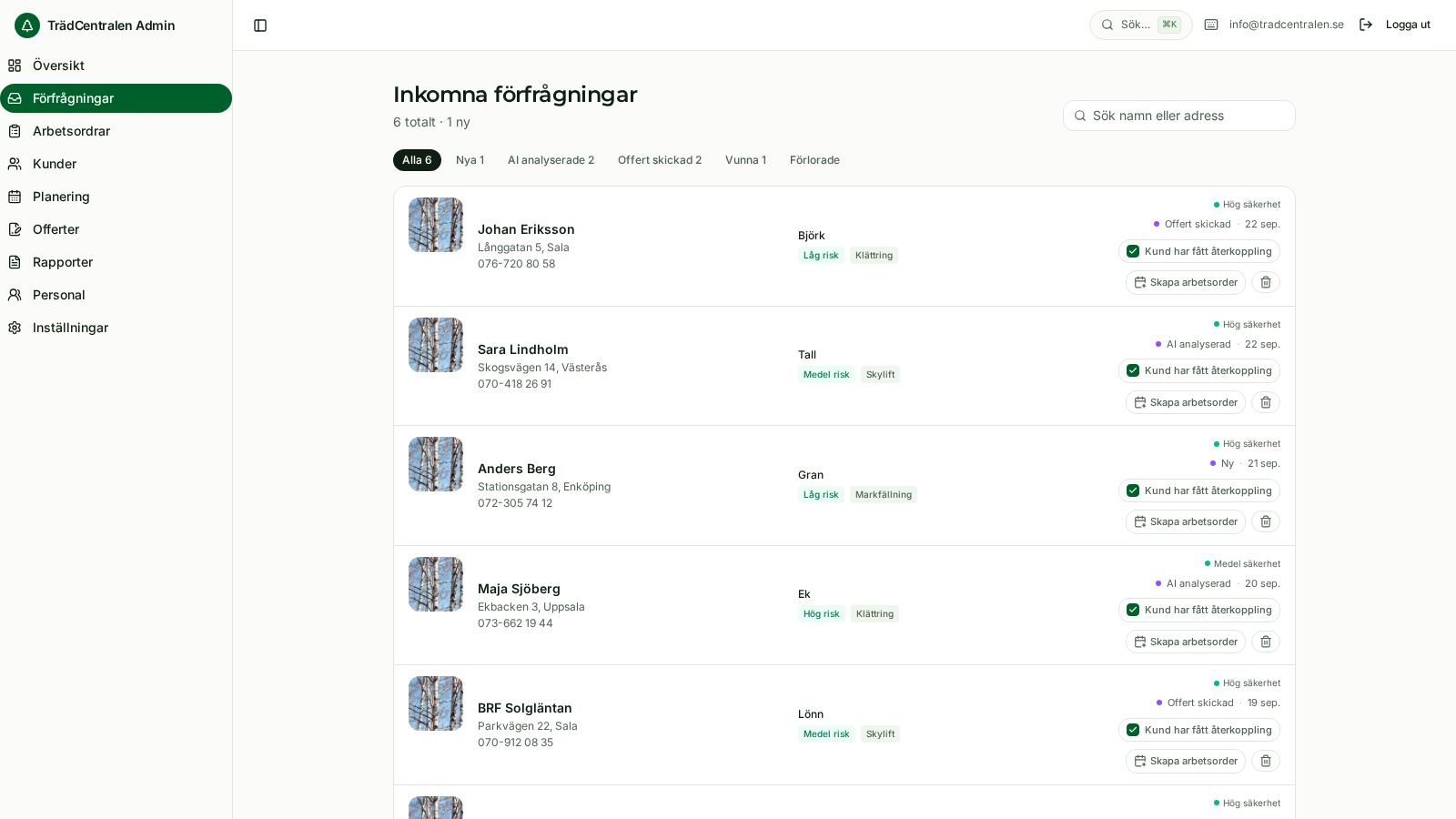Create work order for Maja Sjöberg

(1186, 642)
